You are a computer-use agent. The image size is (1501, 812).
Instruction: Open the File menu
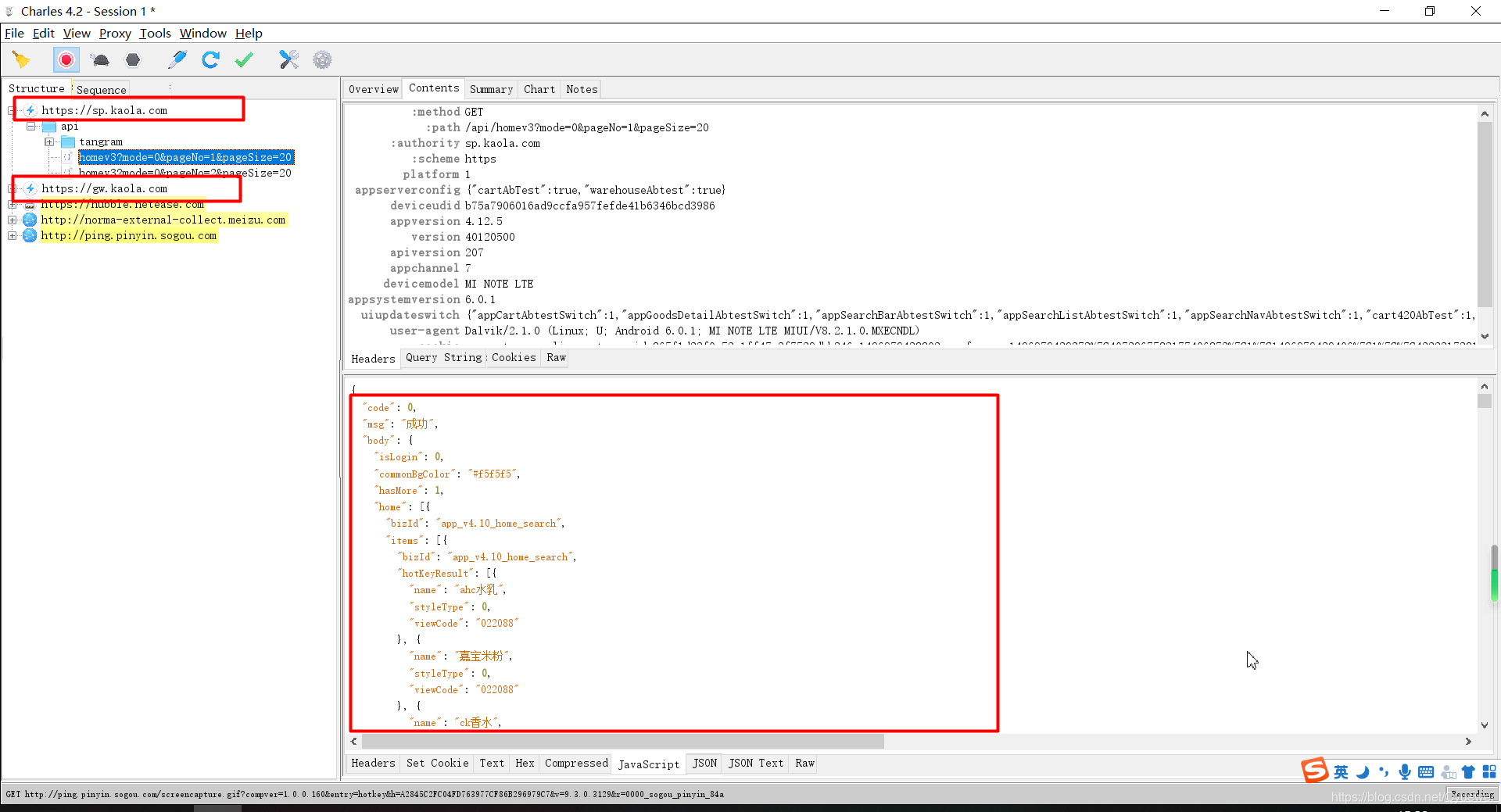[x=14, y=34]
